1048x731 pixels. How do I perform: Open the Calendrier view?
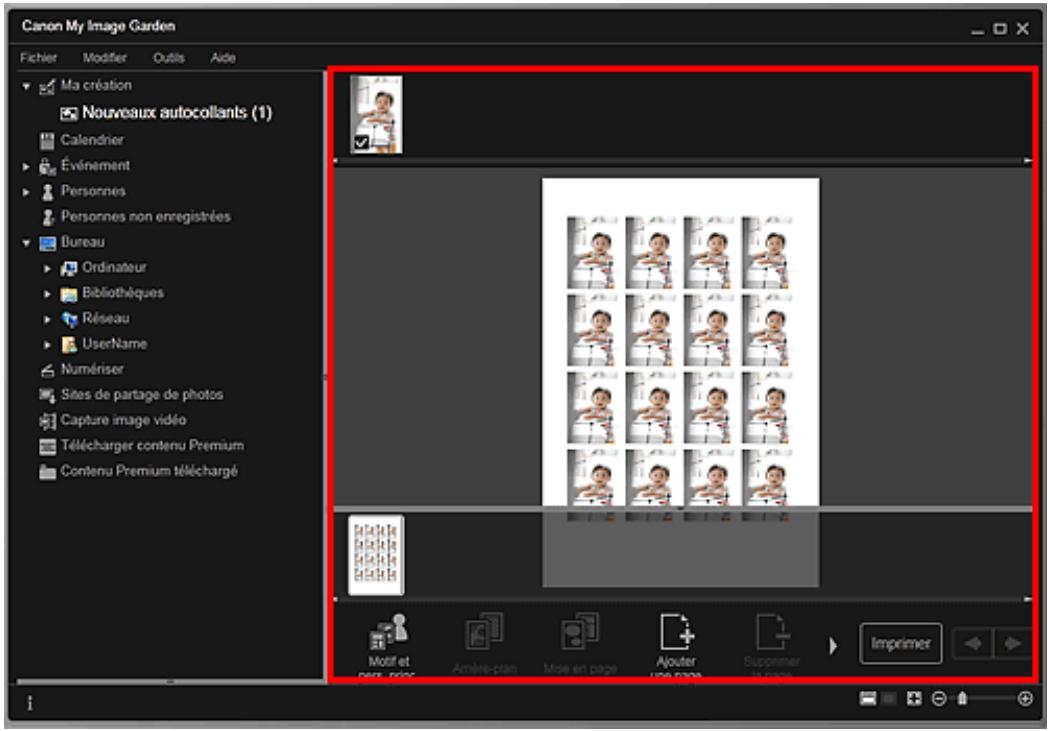point(92,140)
